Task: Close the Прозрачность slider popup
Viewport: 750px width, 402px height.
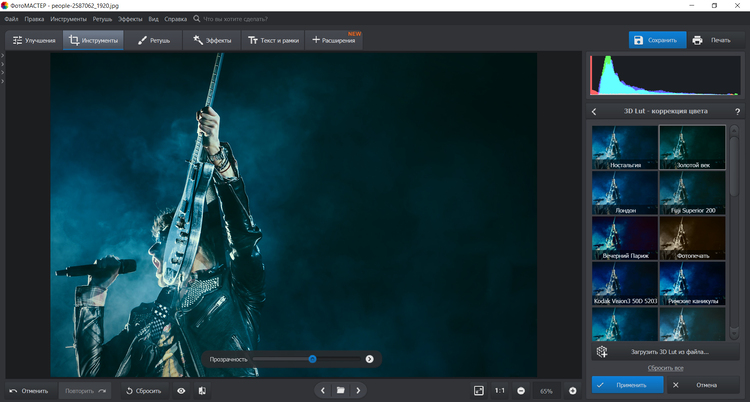Action: coord(369,358)
